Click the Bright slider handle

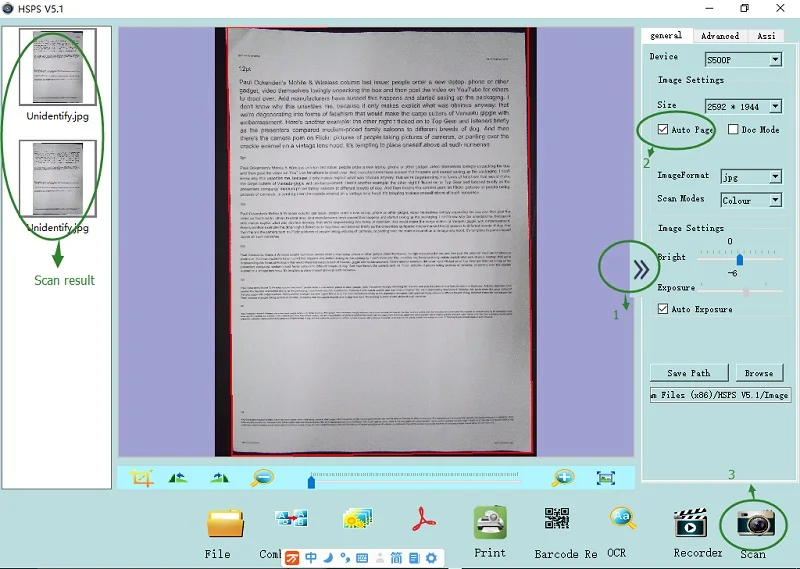740,260
